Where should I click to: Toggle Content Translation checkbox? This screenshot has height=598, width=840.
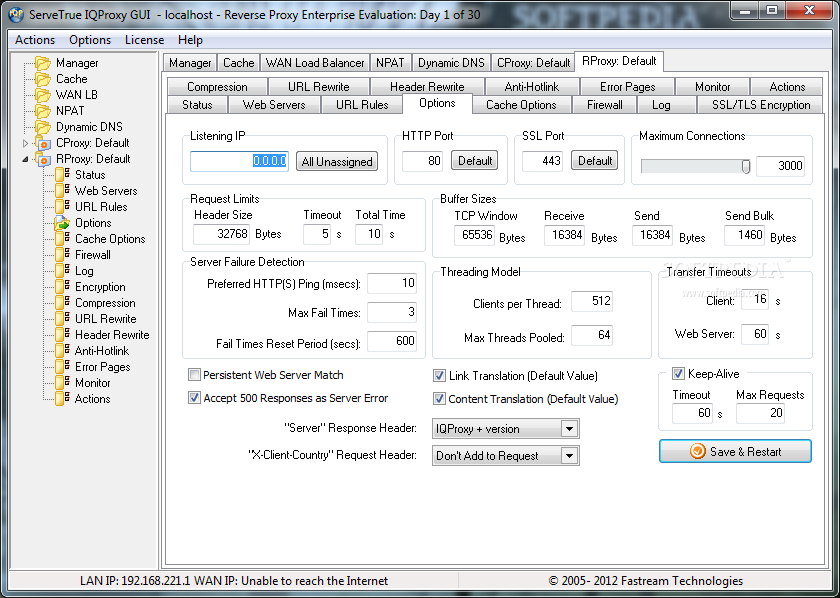pyautogui.click(x=439, y=399)
